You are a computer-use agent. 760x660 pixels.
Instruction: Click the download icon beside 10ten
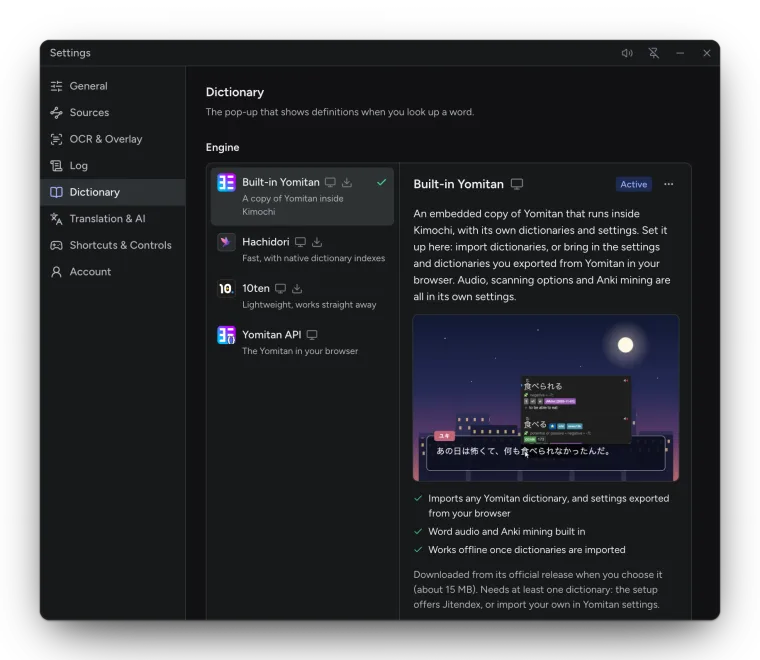click(297, 288)
